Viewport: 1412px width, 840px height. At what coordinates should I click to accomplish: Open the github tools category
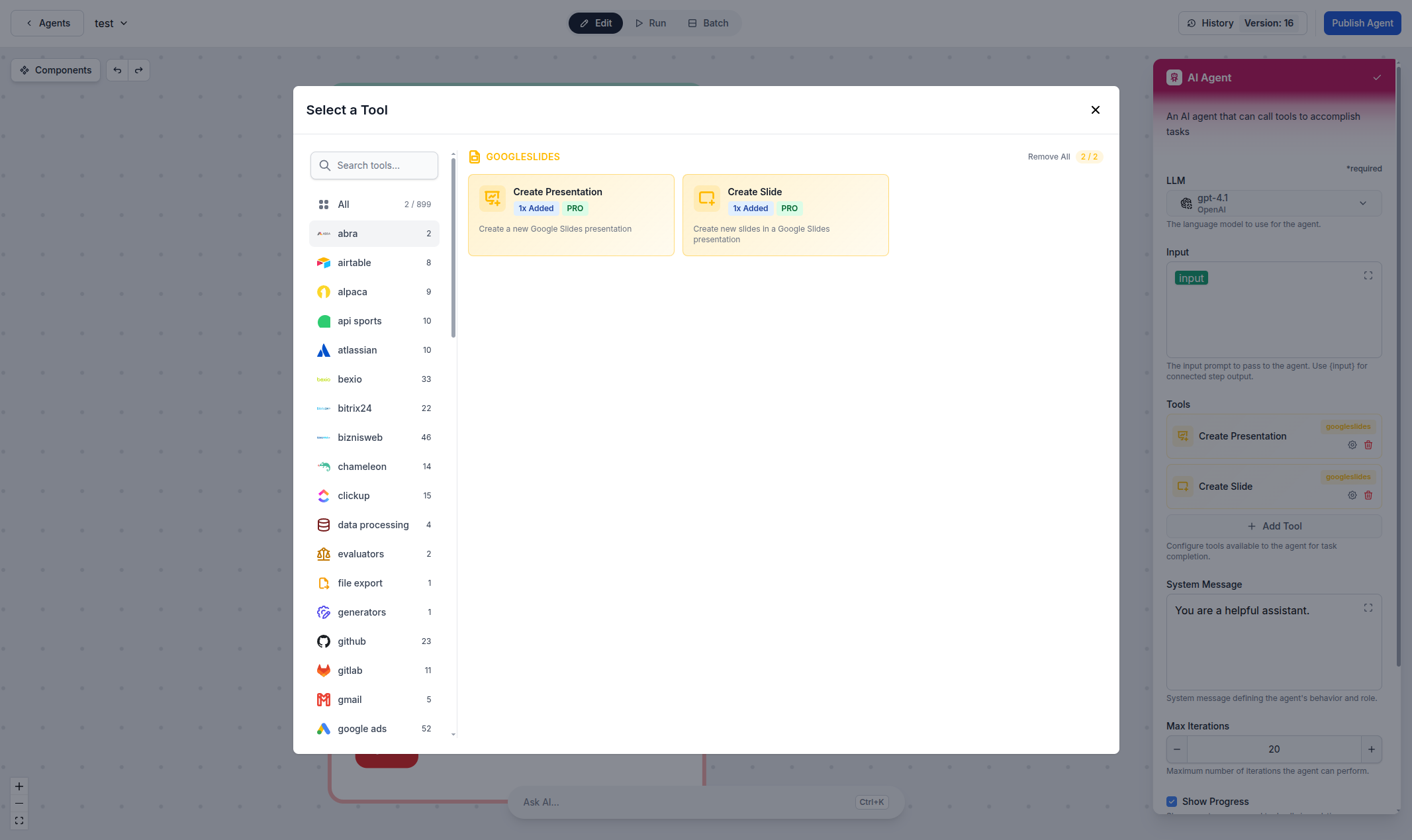352,641
